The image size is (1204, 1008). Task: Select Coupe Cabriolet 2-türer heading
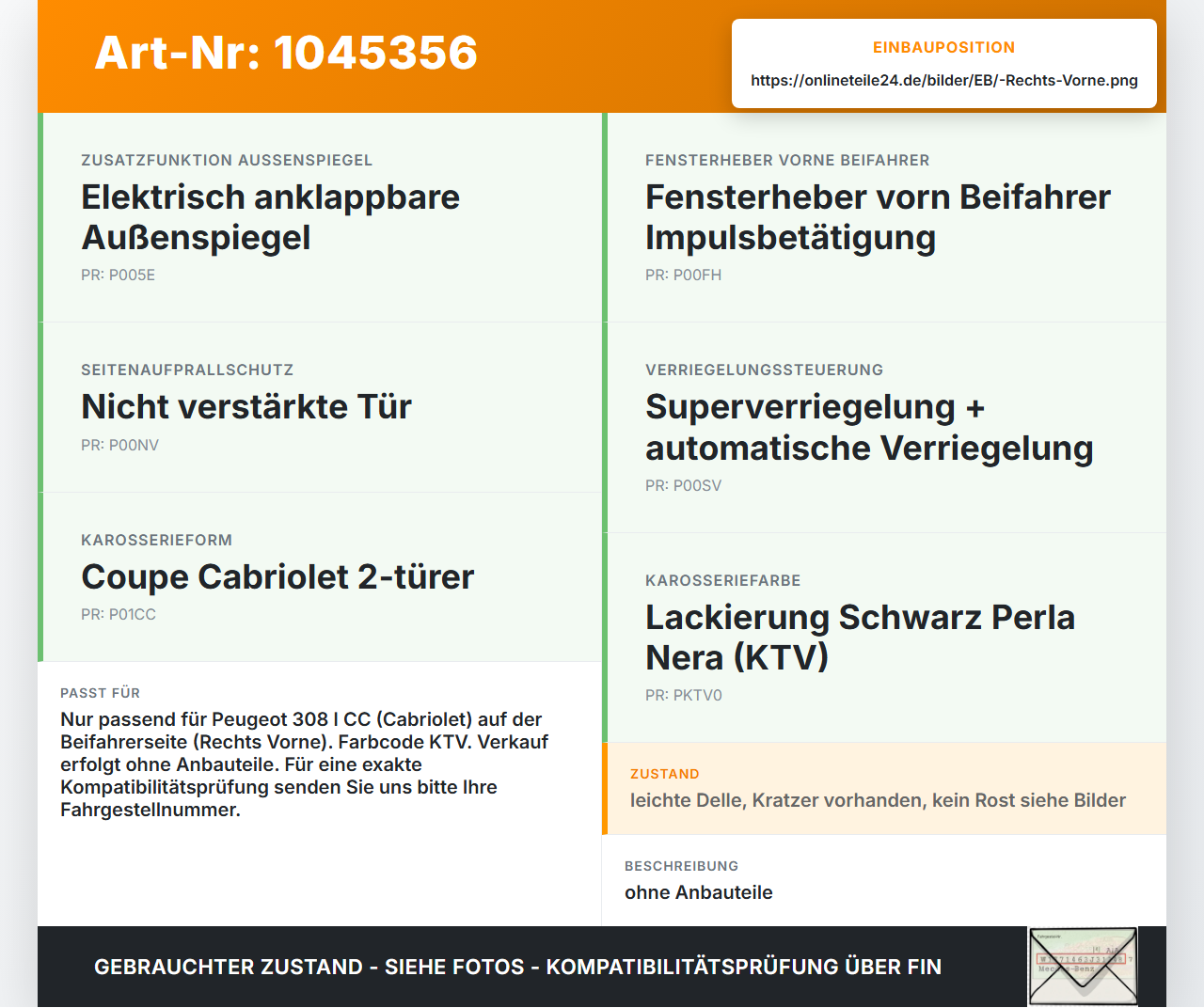[x=277, y=576]
